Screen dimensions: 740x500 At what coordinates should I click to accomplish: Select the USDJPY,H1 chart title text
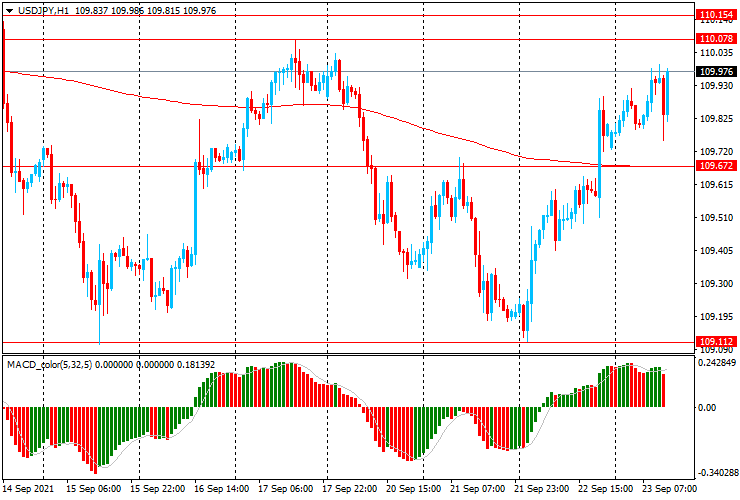pos(43,10)
